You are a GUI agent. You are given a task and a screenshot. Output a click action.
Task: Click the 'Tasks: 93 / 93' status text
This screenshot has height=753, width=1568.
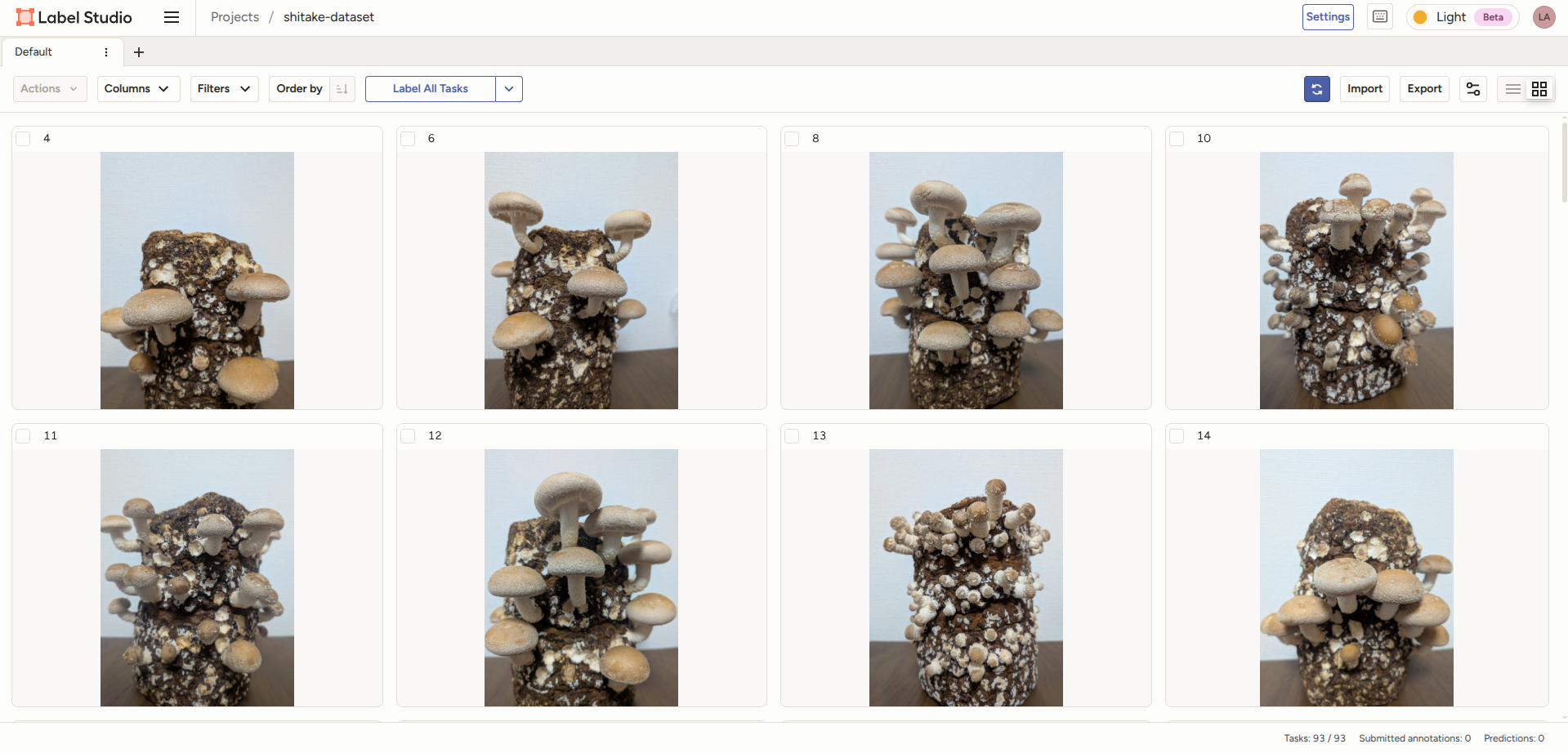(1314, 738)
